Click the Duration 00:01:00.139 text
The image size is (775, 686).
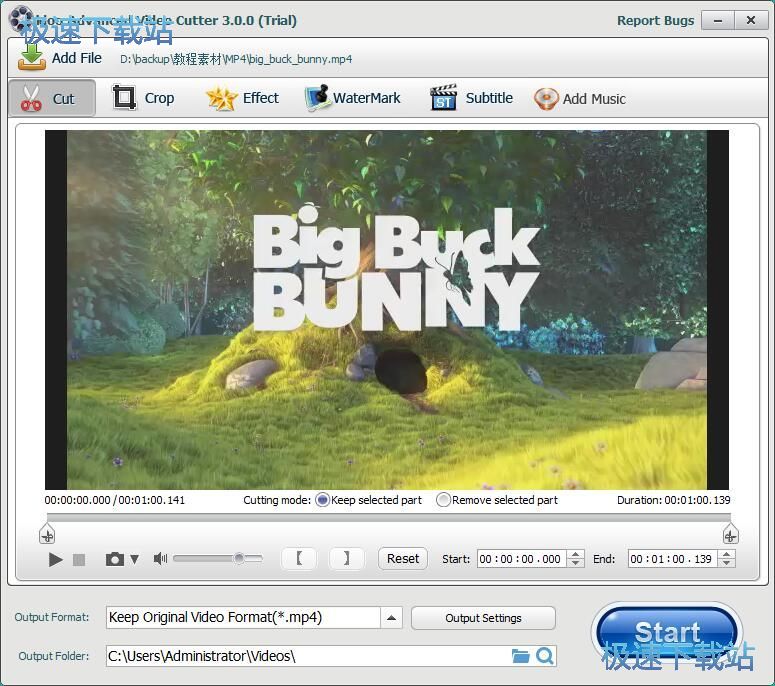pos(674,500)
